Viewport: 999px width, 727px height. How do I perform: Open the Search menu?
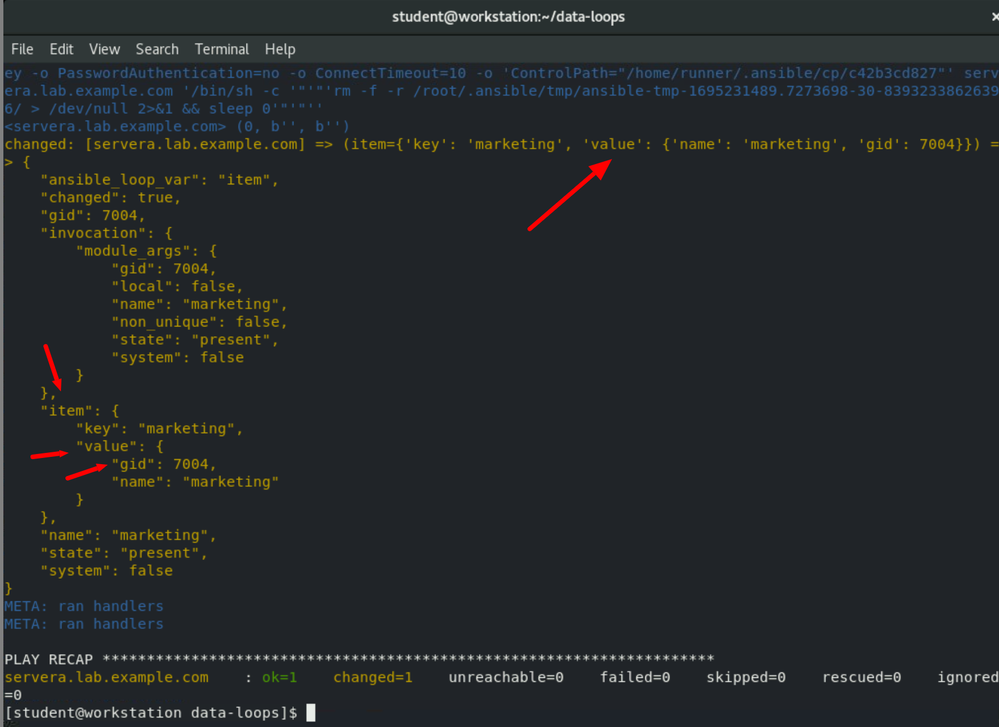[x=157, y=49]
